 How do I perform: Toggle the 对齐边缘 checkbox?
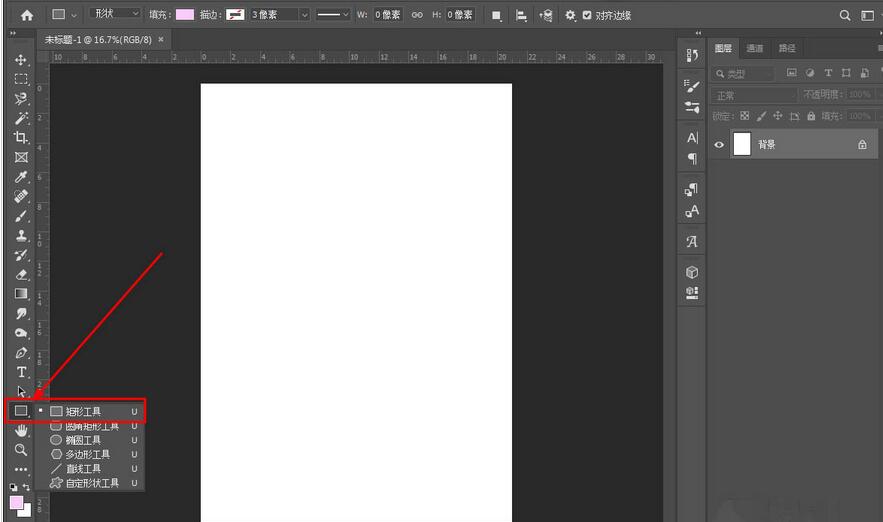[587, 15]
